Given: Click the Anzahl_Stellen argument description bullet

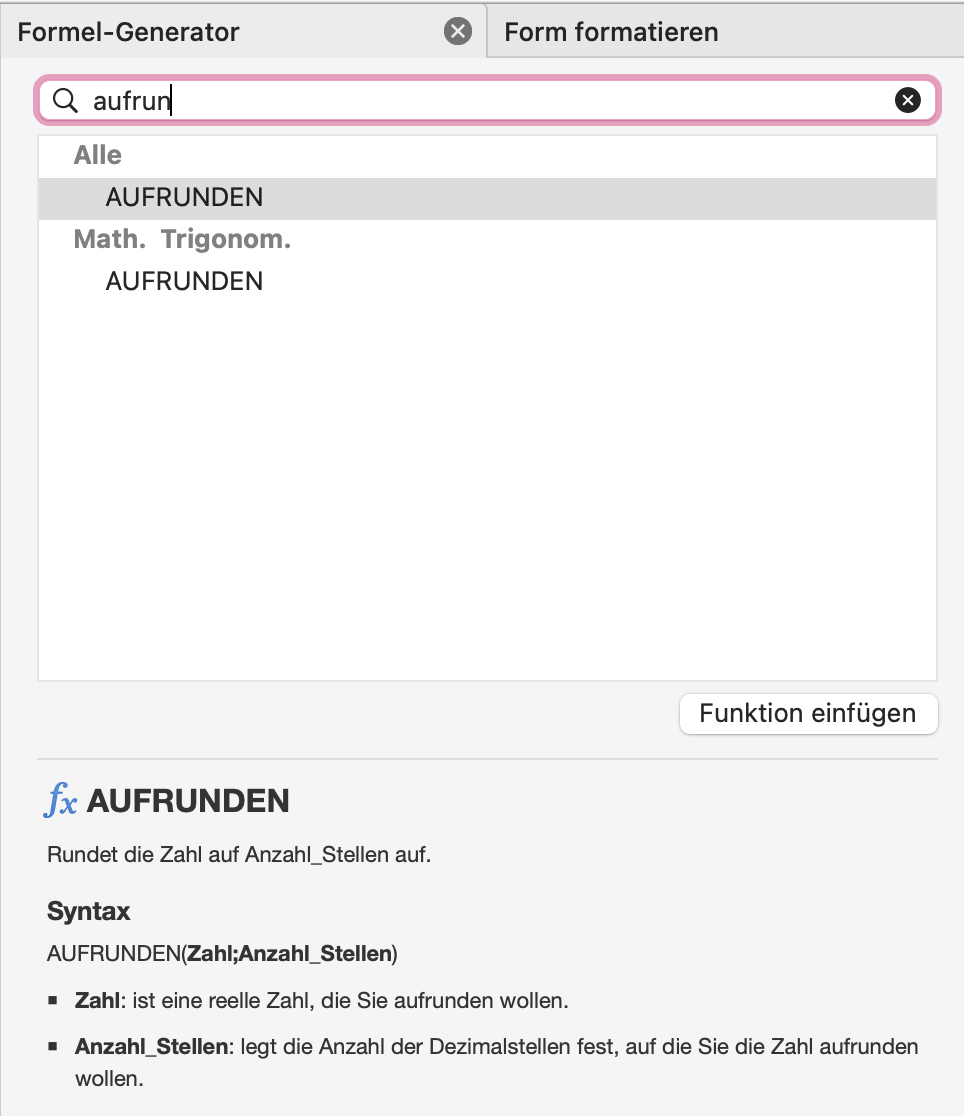Looking at the screenshot, I should [496, 1062].
